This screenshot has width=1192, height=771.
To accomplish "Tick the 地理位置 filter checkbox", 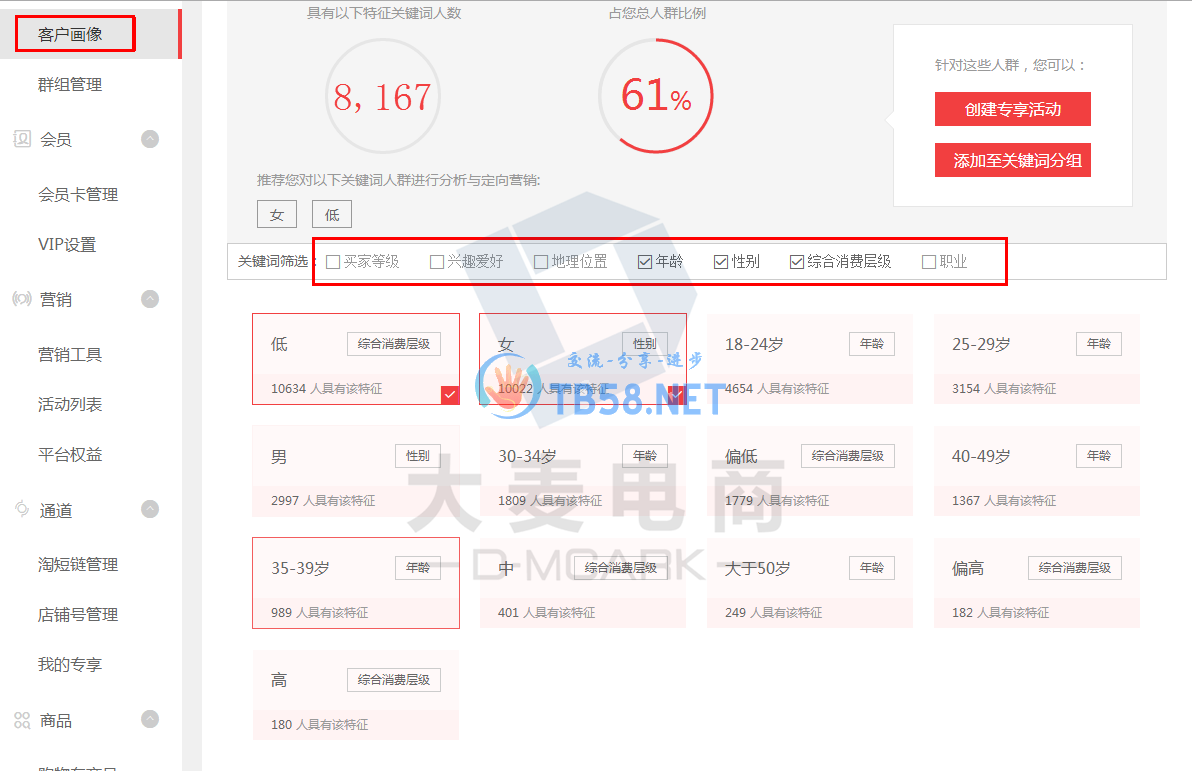I will click(541, 262).
